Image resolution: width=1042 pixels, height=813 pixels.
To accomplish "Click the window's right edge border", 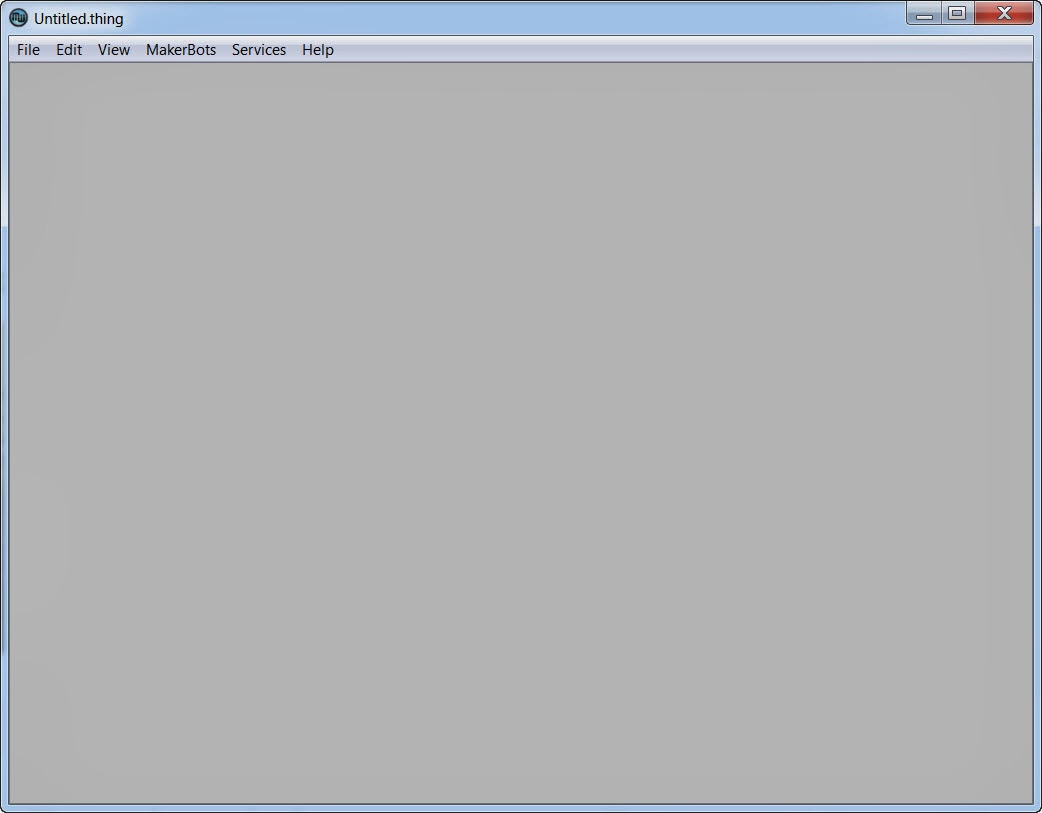I will pos(1037,430).
